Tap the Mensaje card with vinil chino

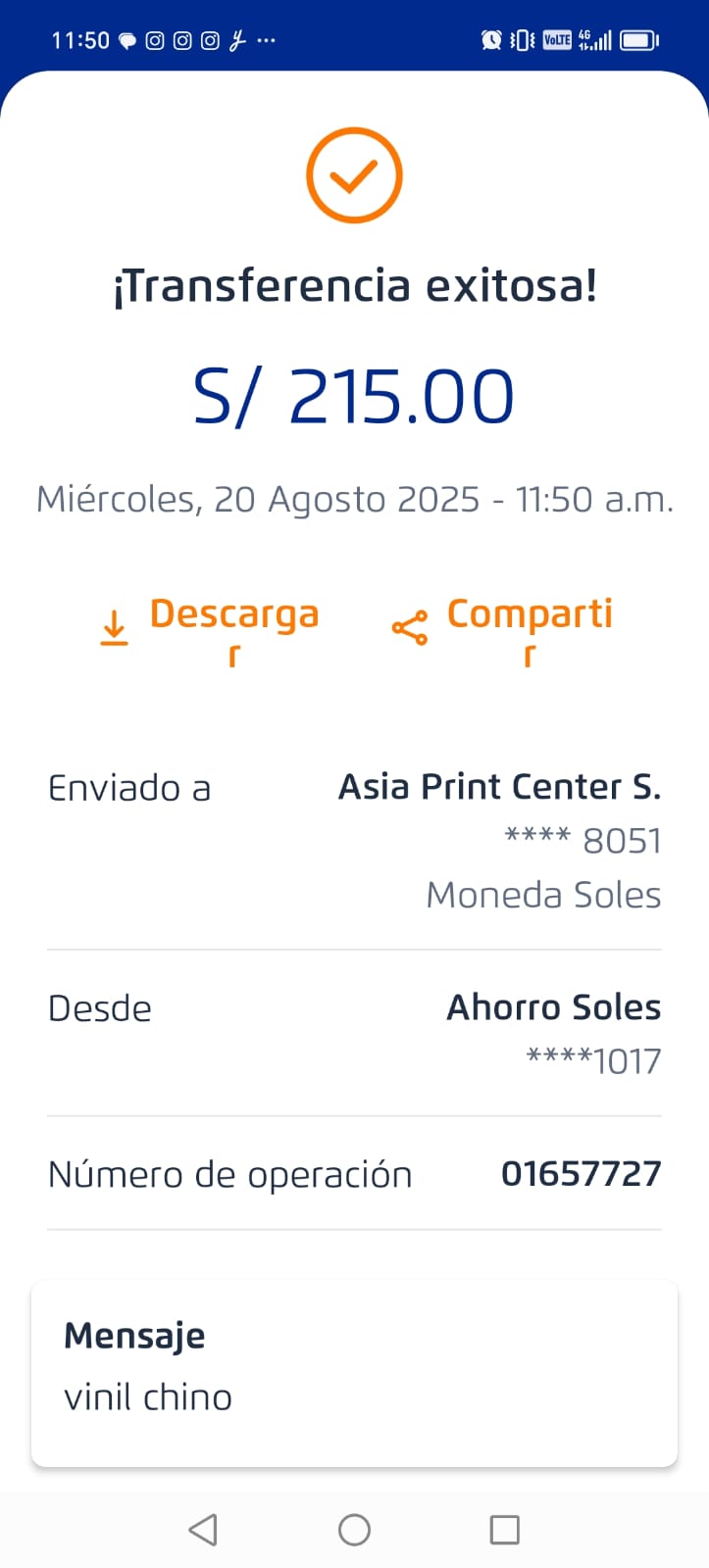(354, 1372)
